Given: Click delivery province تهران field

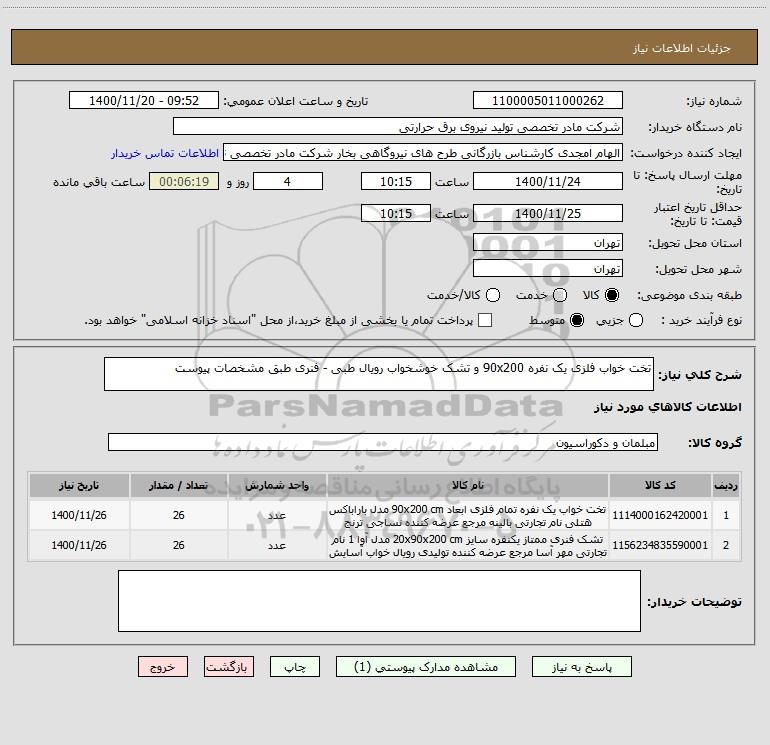Looking at the screenshot, I should pyautogui.click(x=548, y=243).
